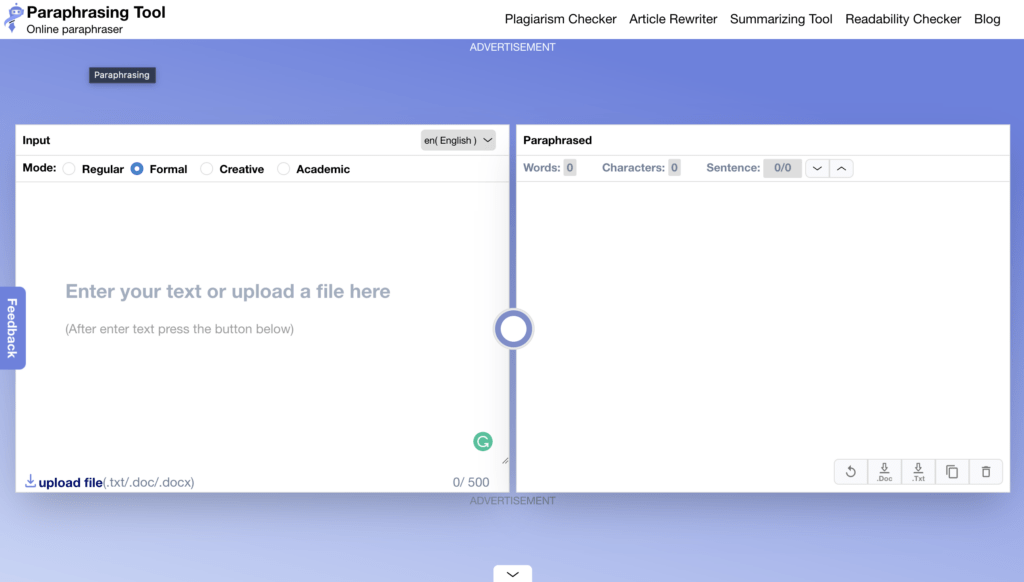
Task: Click the Paraphrasing Tool robot logo
Action: coord(13,18)
